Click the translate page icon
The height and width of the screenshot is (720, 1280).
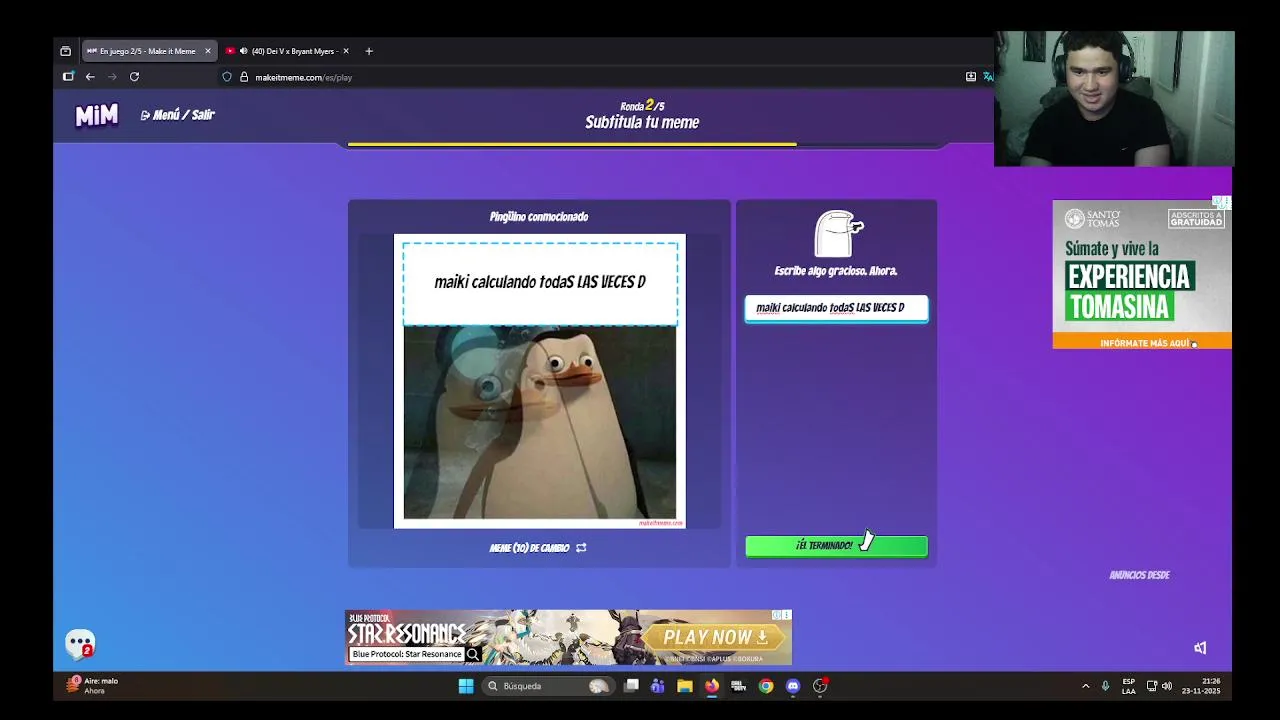point(988,77)
